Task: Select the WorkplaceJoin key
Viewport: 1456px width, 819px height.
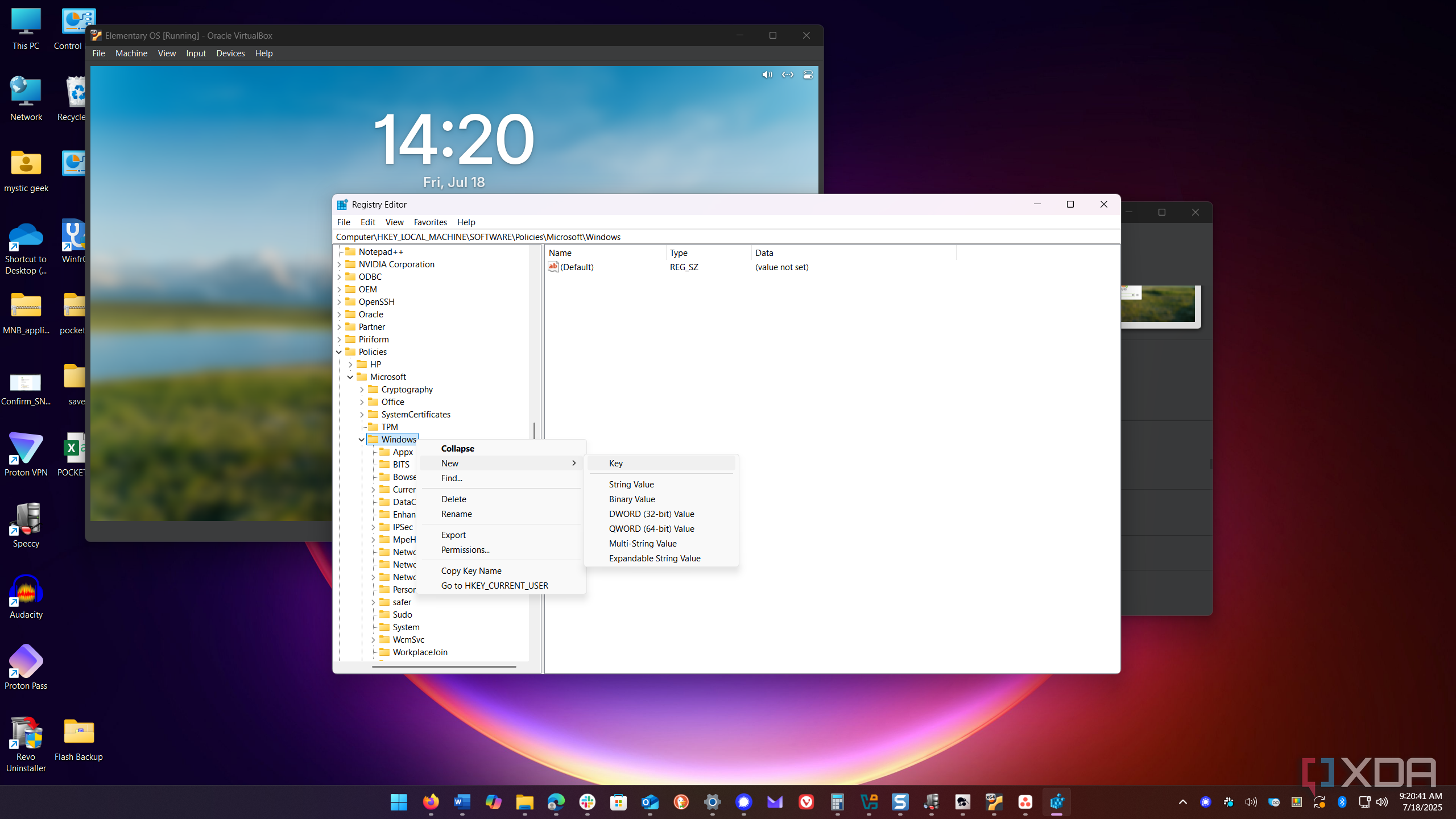Action: pos(420,652)
